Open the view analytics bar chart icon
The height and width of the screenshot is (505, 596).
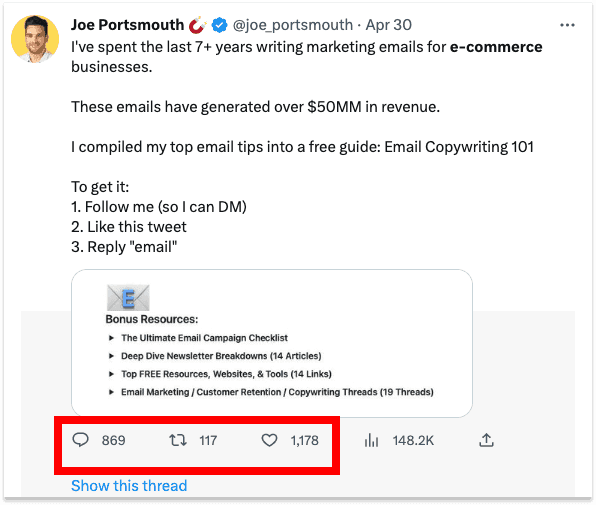[x=371, y=440]
